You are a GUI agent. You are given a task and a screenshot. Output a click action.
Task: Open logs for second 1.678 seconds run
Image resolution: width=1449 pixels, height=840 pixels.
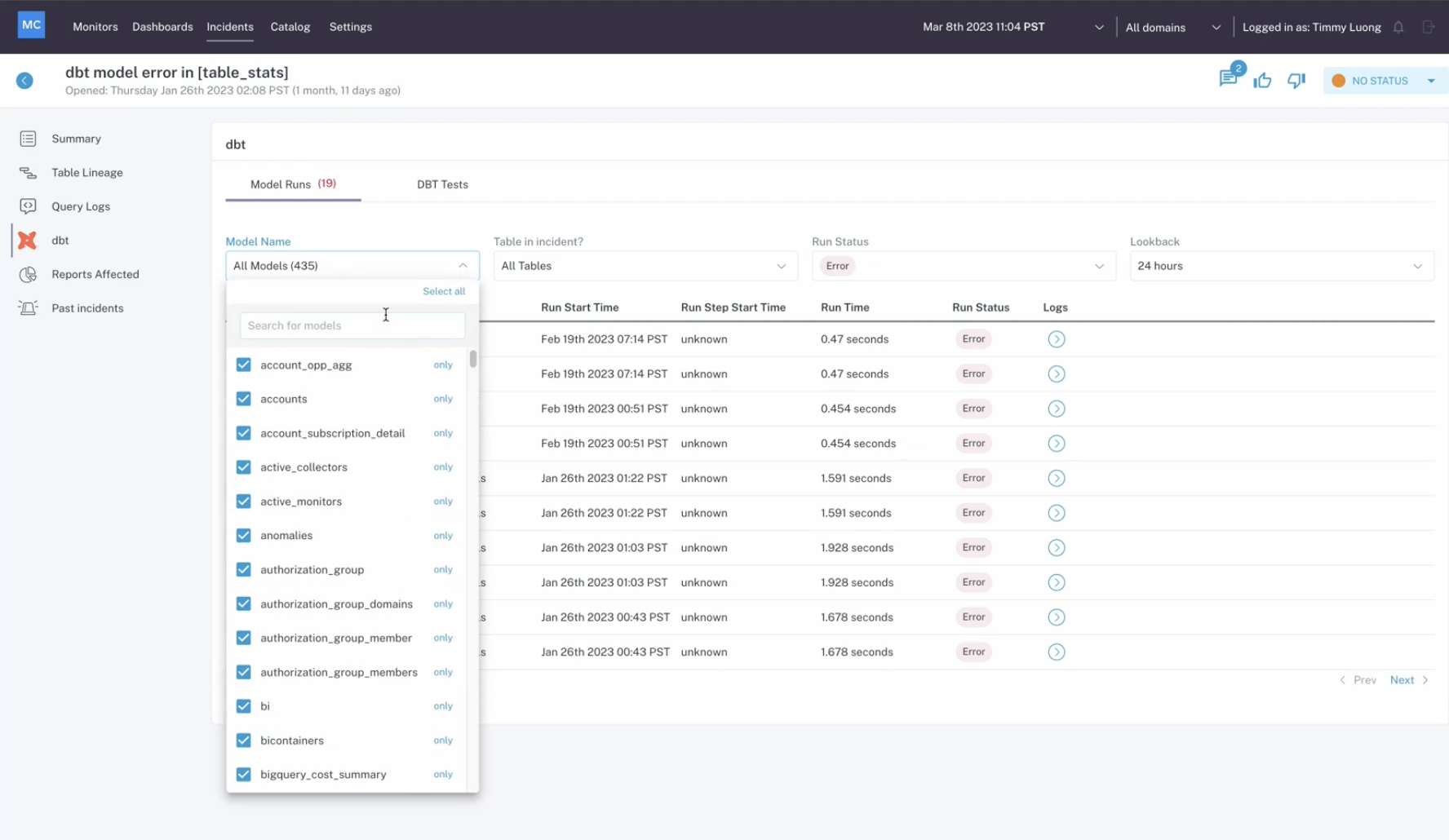(1056, 652)
